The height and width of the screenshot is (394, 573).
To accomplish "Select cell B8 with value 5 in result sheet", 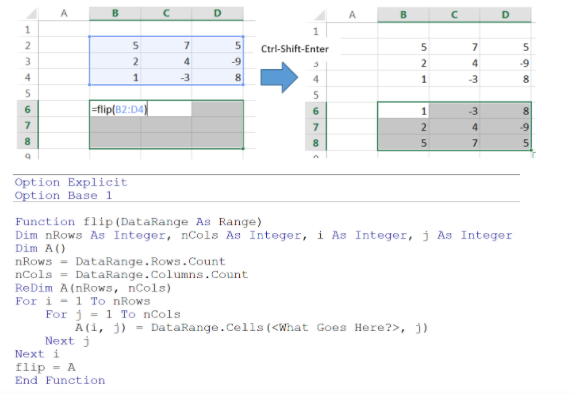I will pyautogui.click(x=403, y=143).
